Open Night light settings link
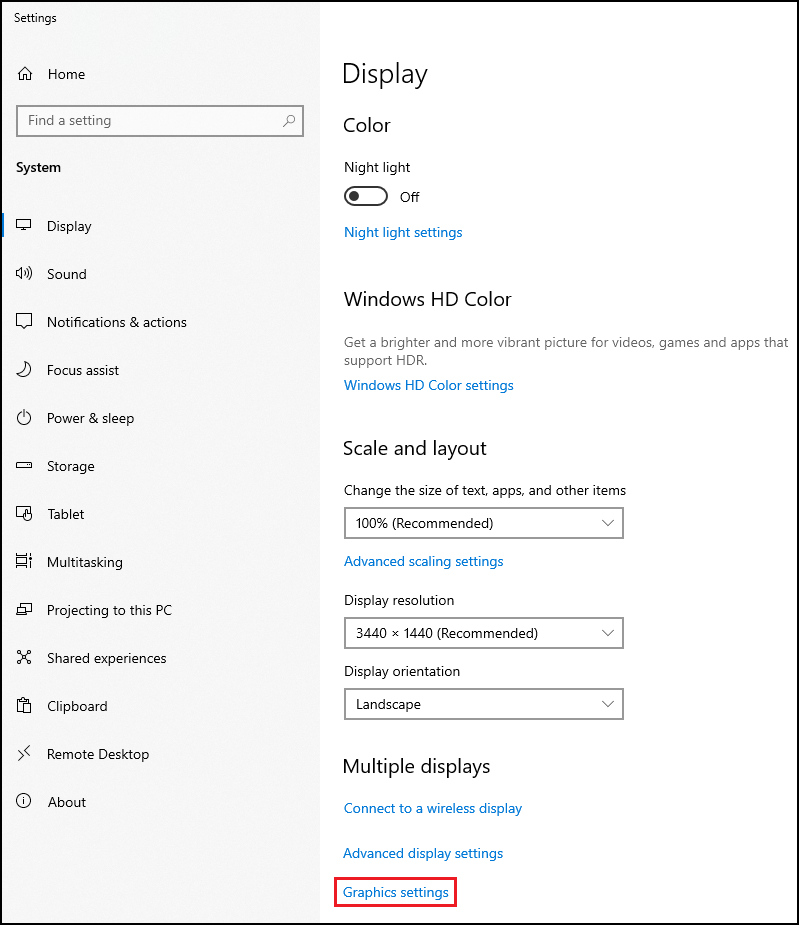The image size is (799, 925). (x=403, y=232)
